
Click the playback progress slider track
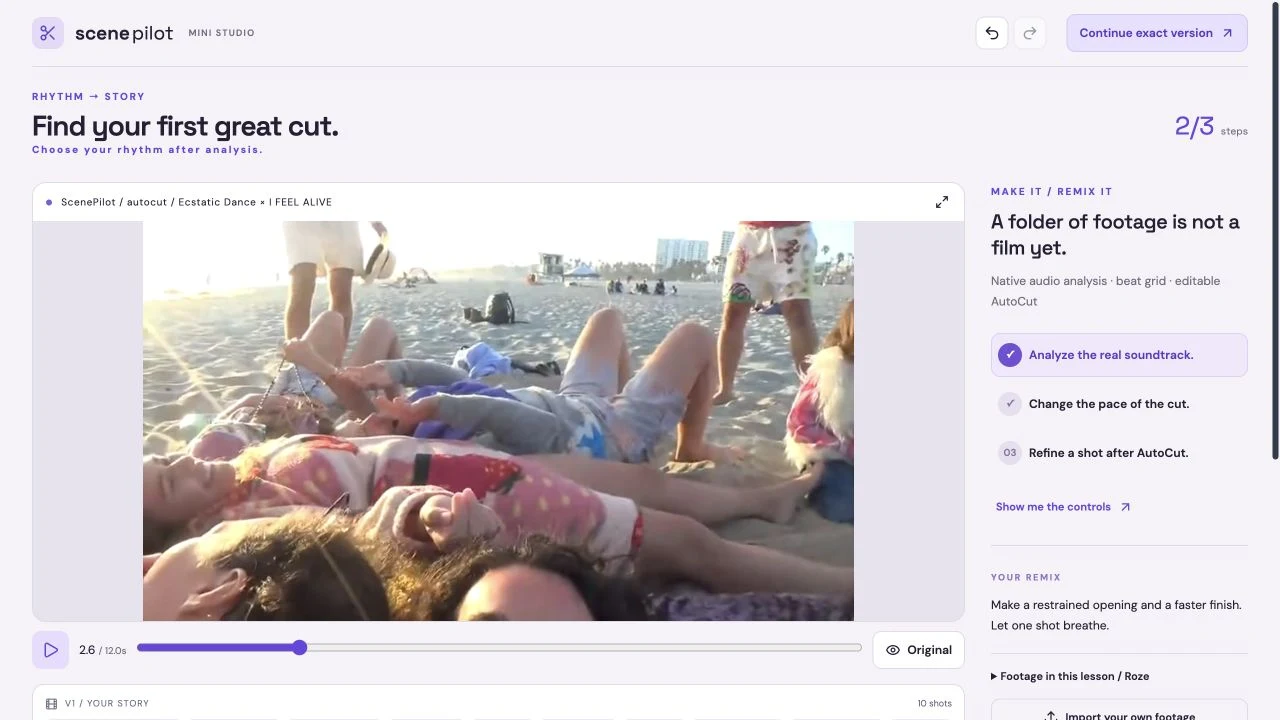coord(499,648)
